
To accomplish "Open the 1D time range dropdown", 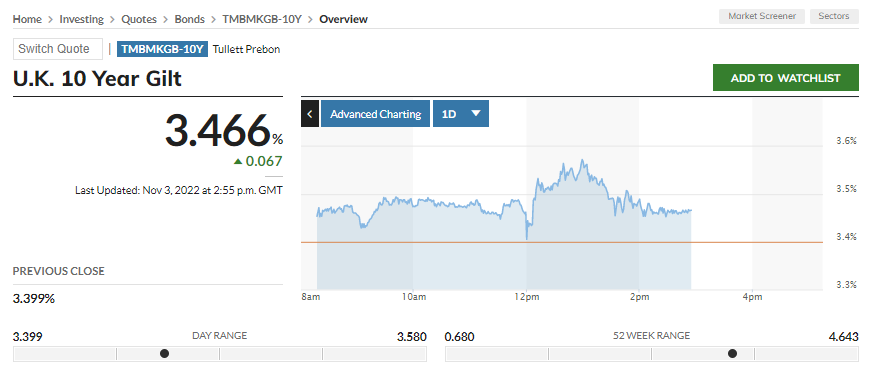I will point(460,114).
